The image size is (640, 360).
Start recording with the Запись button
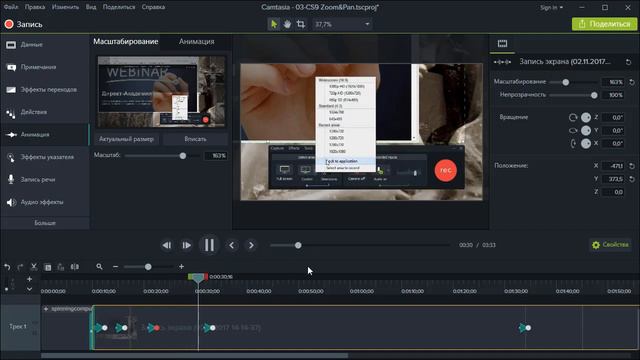pos(24,24)
